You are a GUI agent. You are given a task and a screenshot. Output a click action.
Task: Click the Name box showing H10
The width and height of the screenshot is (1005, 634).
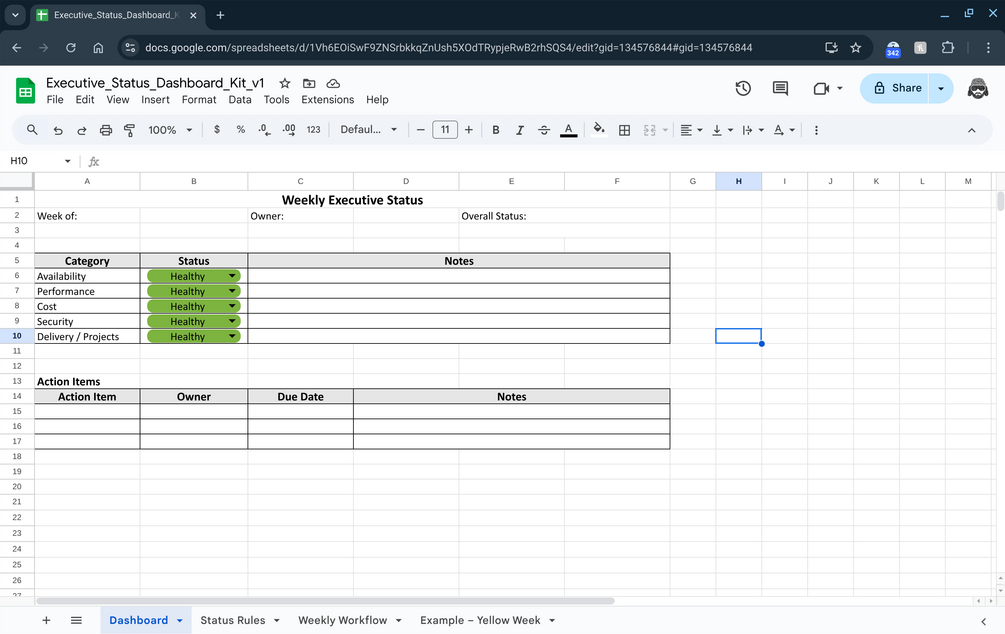40,161
